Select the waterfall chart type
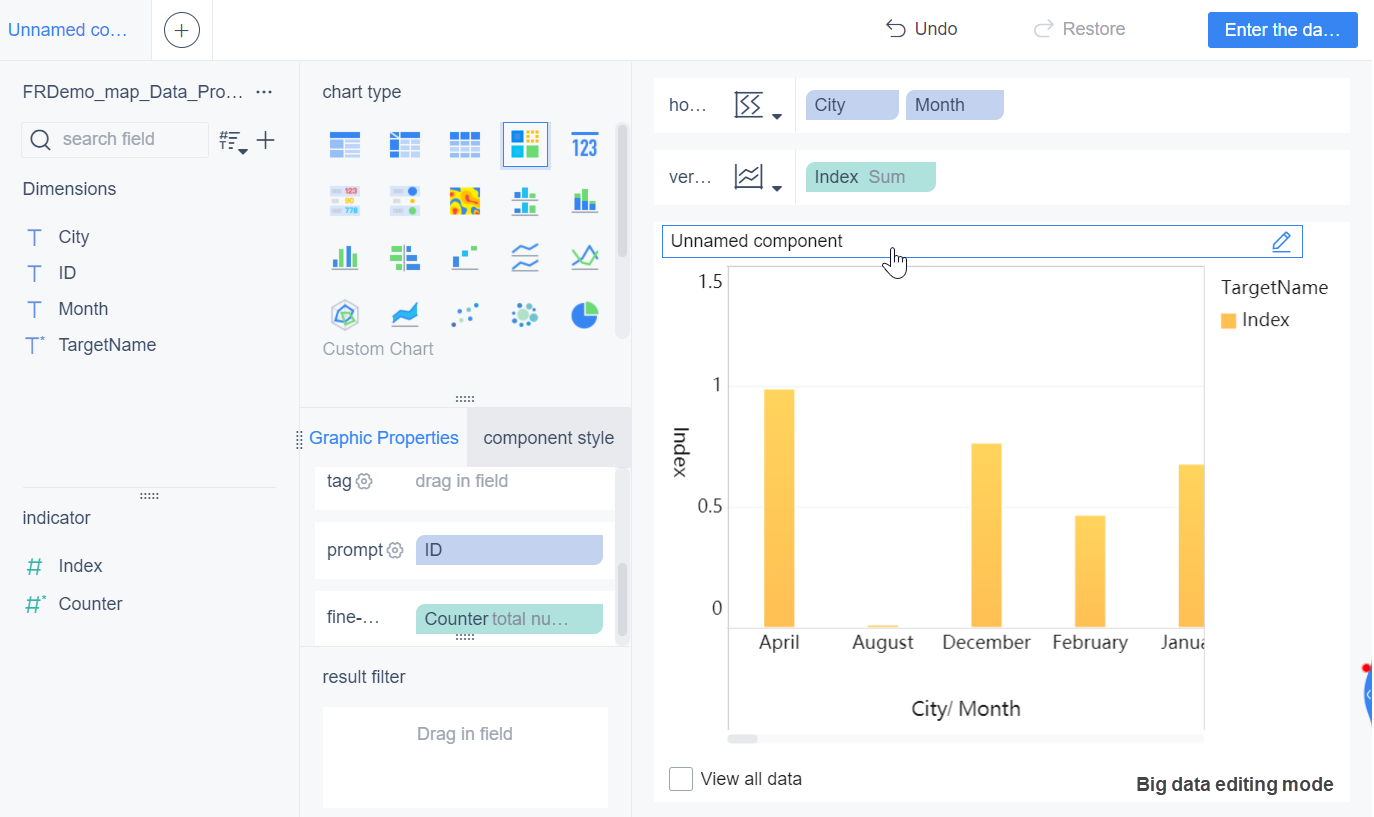This screenshot has height=817, width=1374. [465, 258]
